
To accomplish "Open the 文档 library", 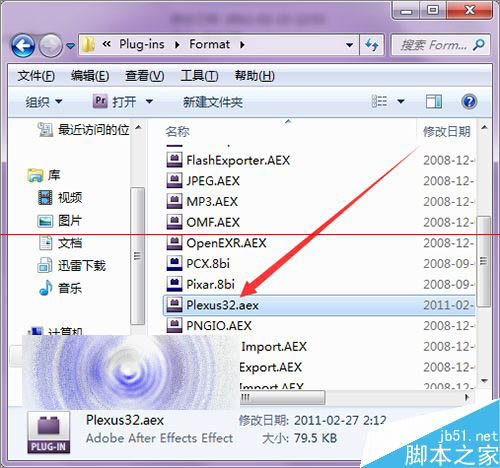I will (60, 243).
